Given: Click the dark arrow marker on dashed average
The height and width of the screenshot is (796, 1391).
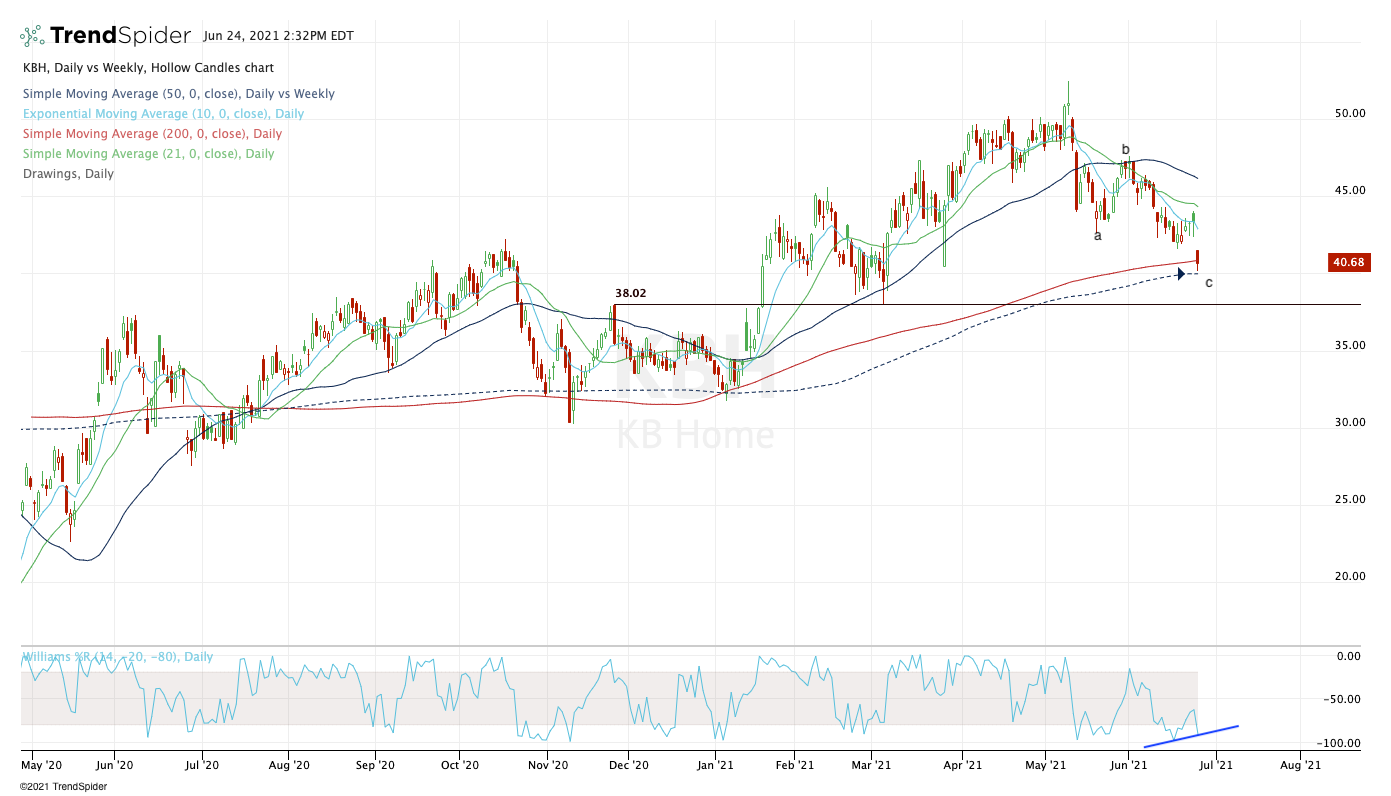Looking at the screenshot, I should click(x=1181, y=273).
